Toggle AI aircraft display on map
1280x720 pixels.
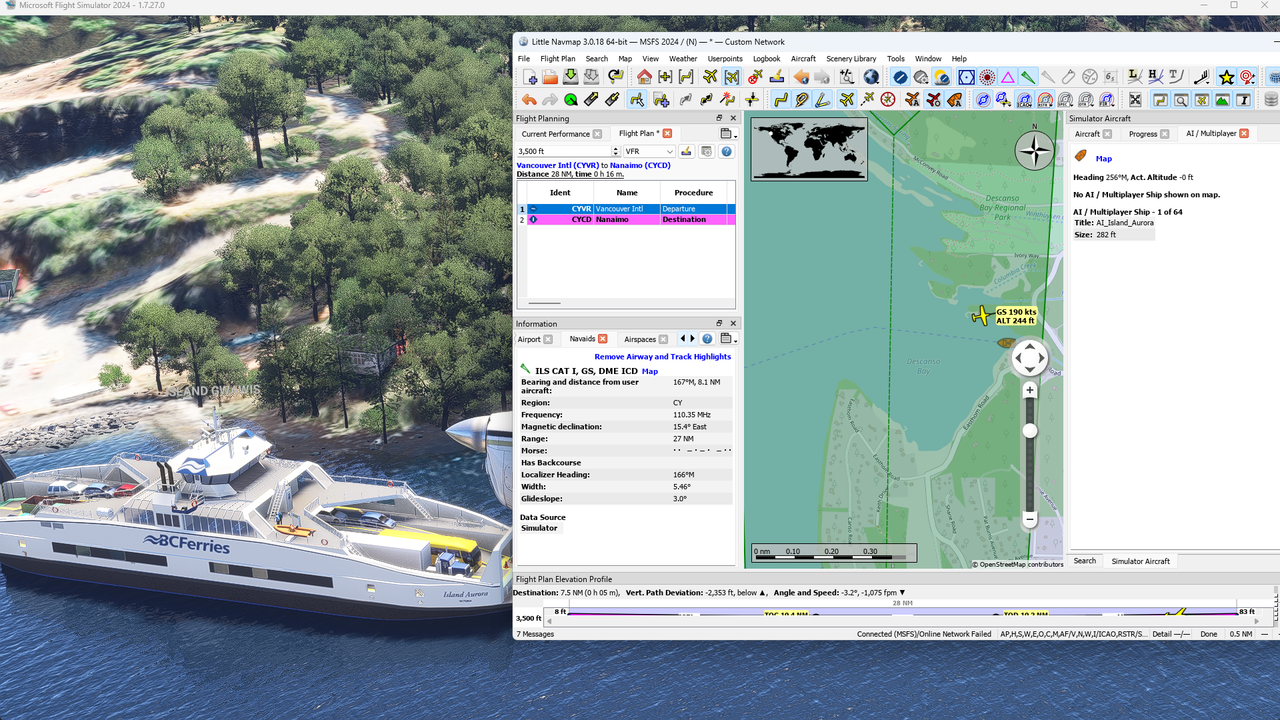913,99
